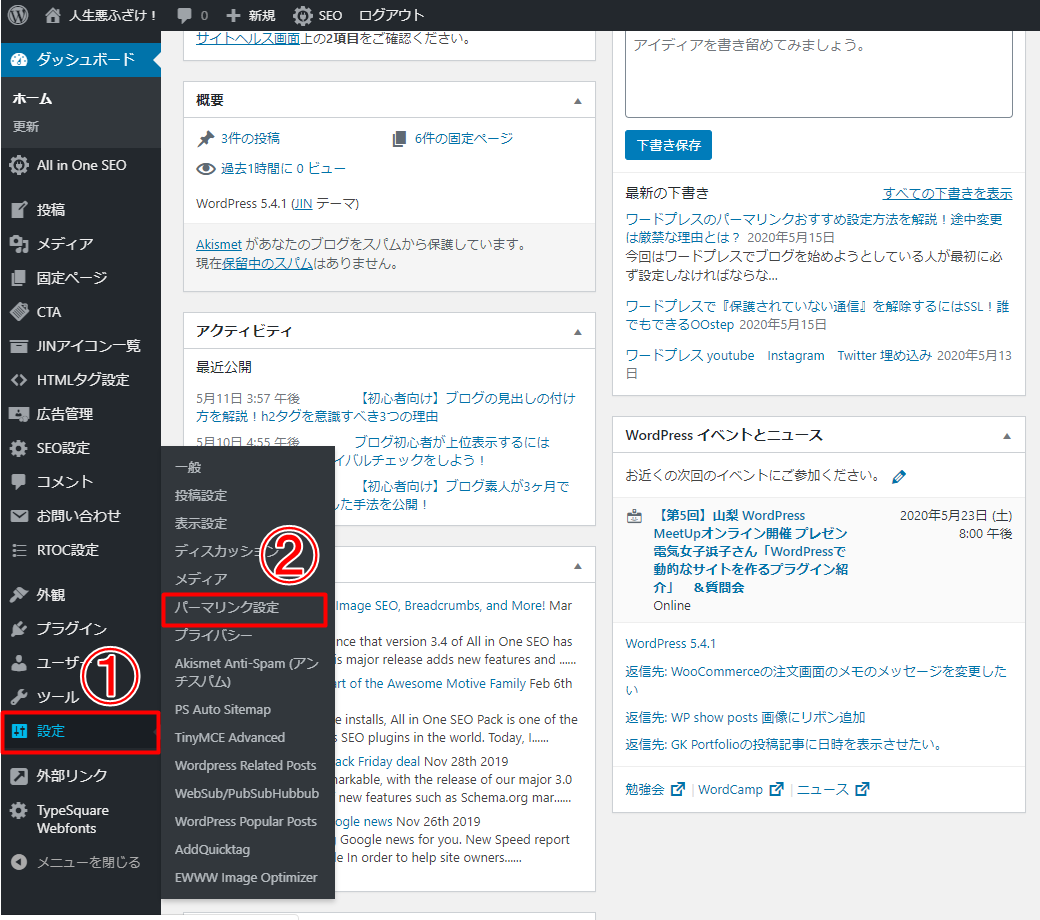Collapse the WordPress イベントとニュース panel
The image size is (1040, 920).
pos(1007,436)
